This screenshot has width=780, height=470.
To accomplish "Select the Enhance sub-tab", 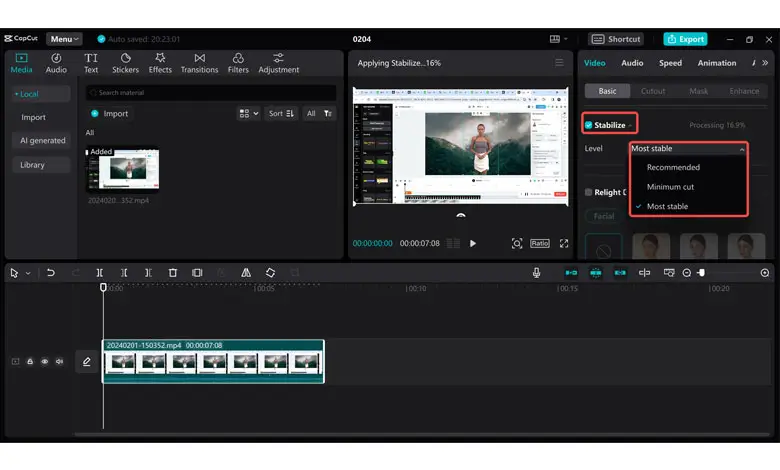I will (744, 91).
